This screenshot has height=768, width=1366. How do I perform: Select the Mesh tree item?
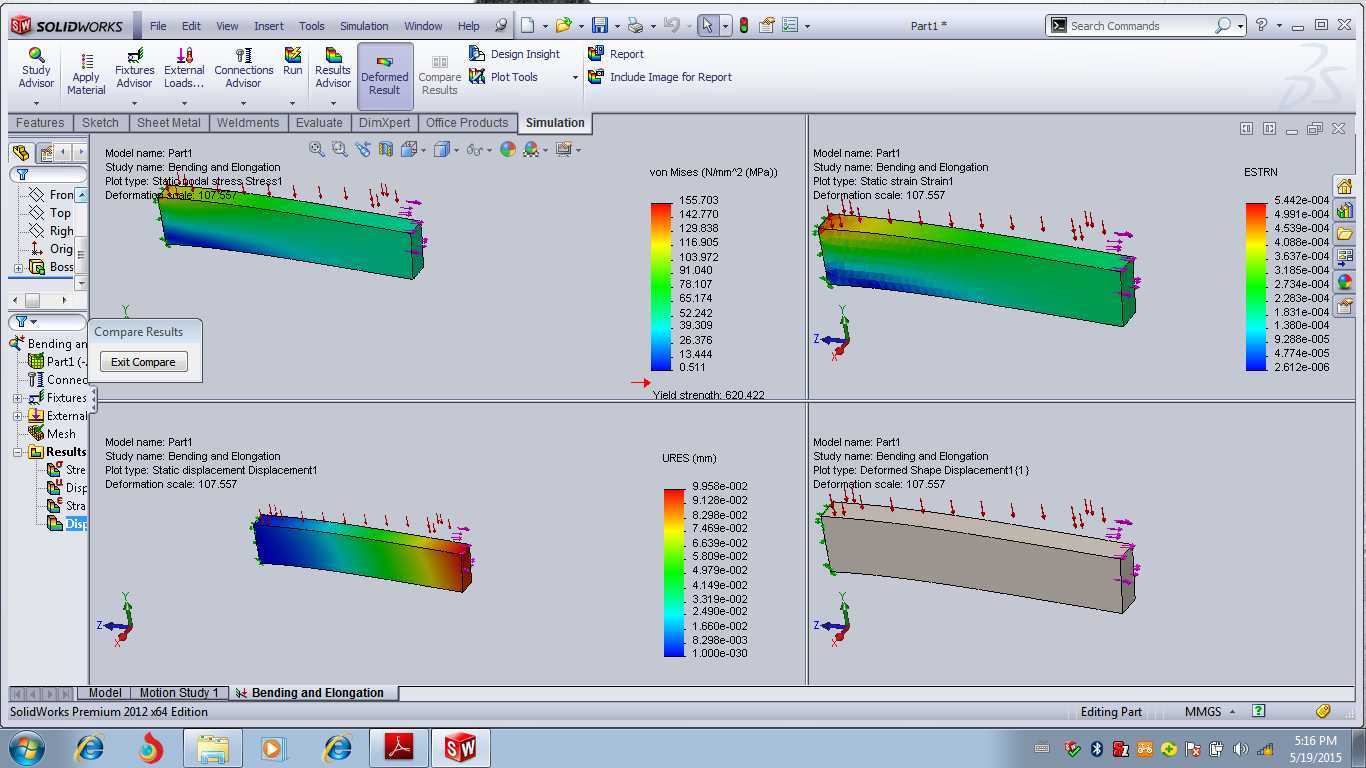click(x=52, y=434)
